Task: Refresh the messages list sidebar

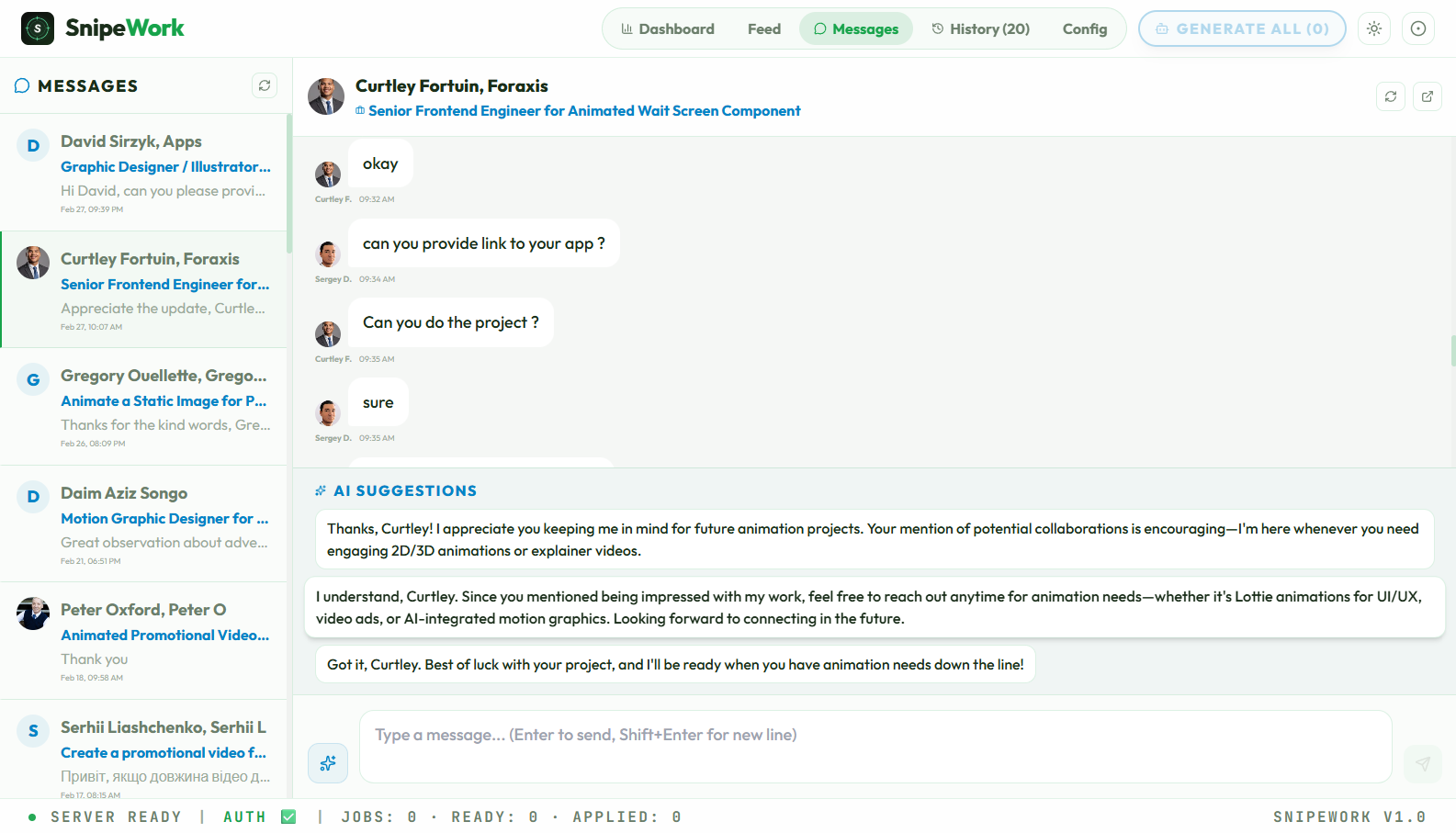Action: point(265,85)
